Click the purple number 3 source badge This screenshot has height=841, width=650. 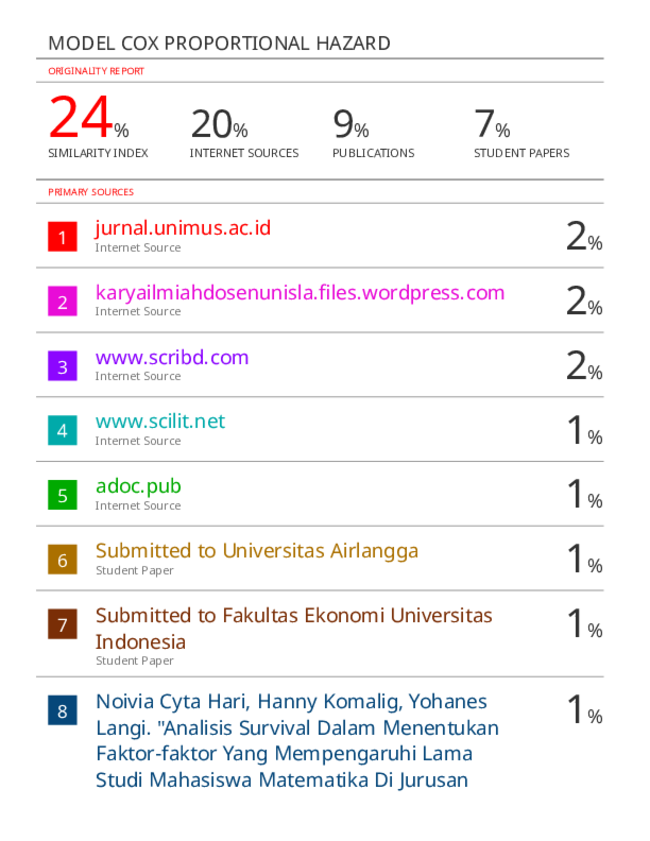(62, 366)
